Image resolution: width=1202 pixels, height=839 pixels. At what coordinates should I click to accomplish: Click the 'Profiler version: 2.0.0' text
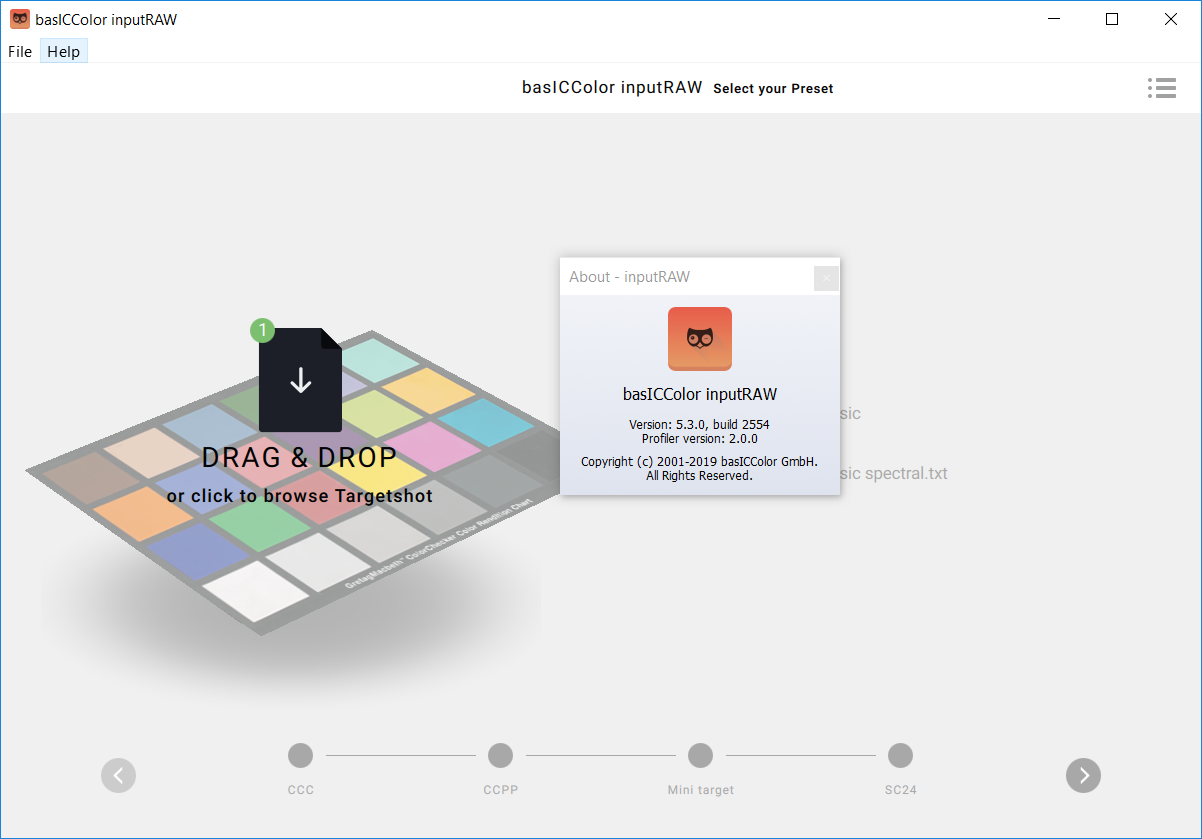point(700,439)
